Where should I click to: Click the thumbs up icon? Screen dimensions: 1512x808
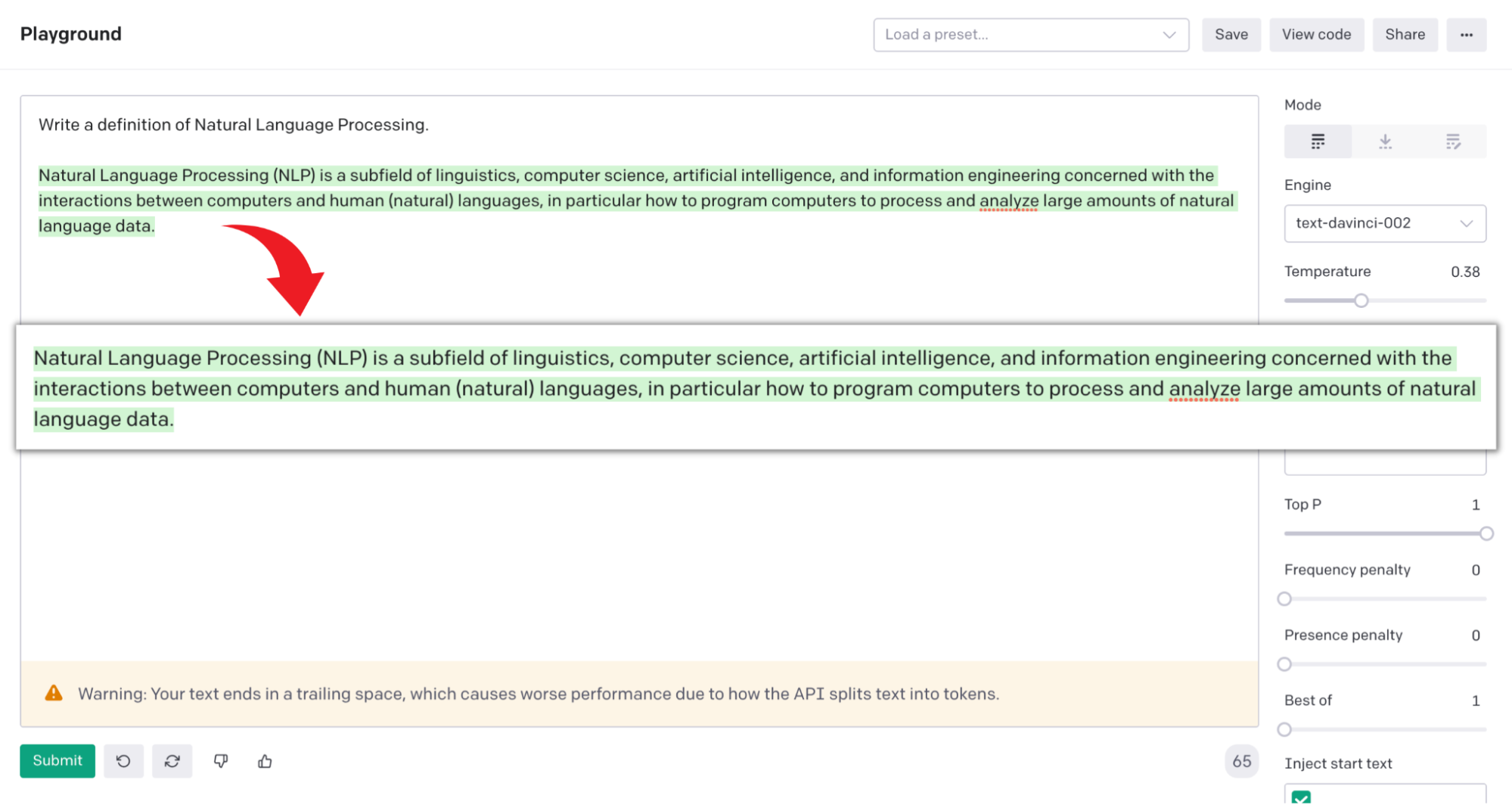point(265,761)
